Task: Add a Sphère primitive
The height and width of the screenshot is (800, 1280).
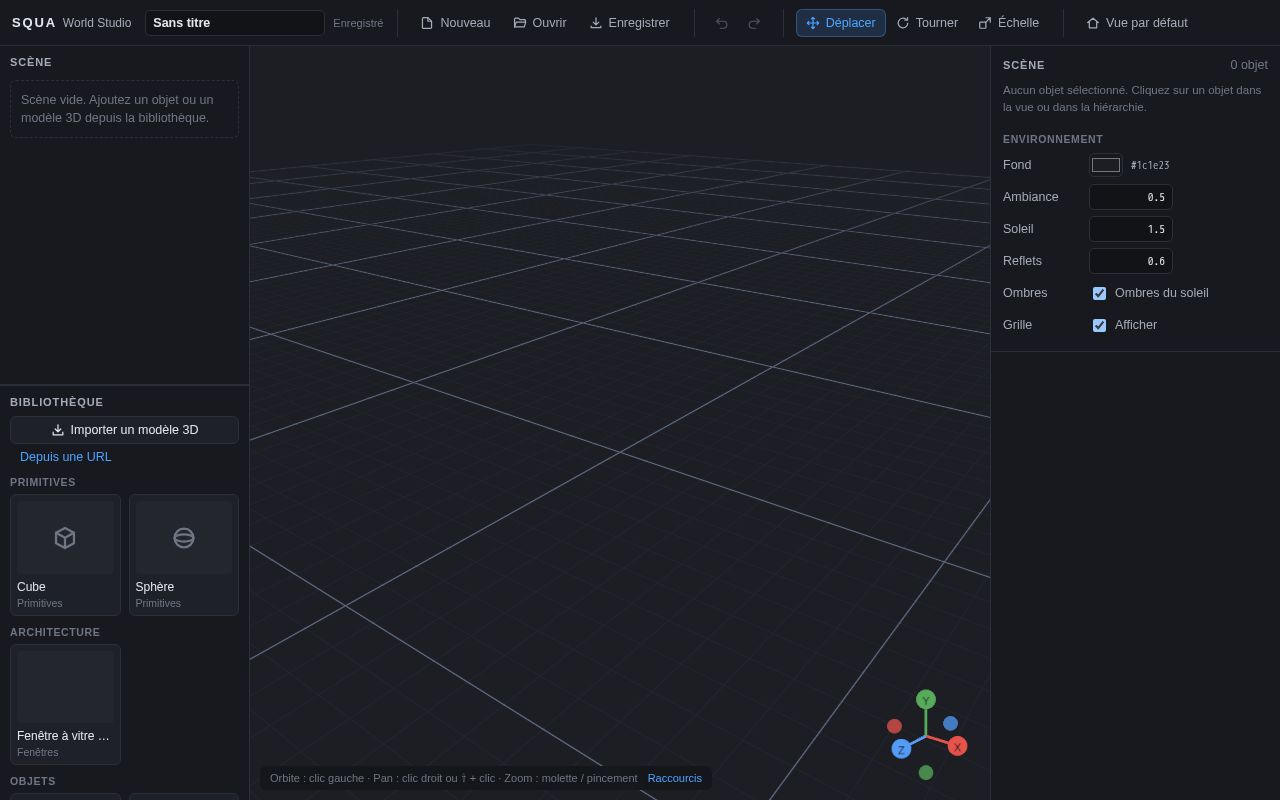Action: click(184, 555)
